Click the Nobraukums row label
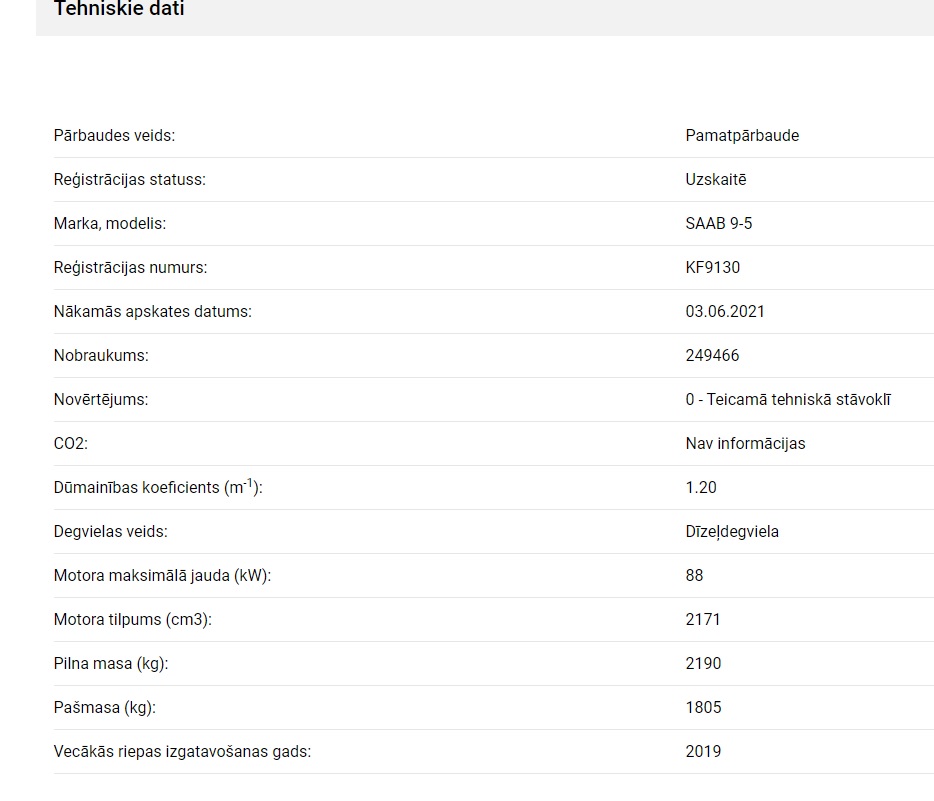Screen dimensions: 934x801 [101, 356]
